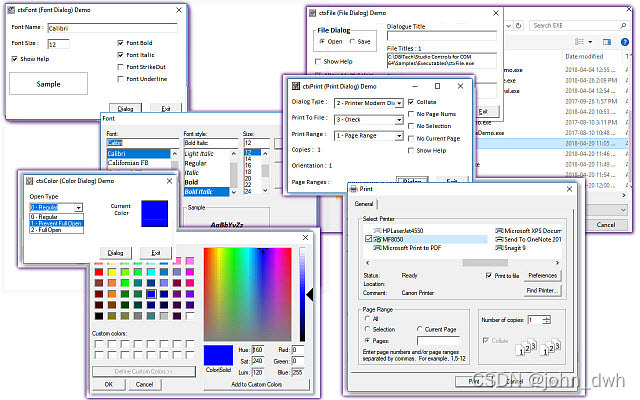Click Dialog button in ctxColor demo
The height and width of the screenshot is (400, 640).
click(116, 253)
